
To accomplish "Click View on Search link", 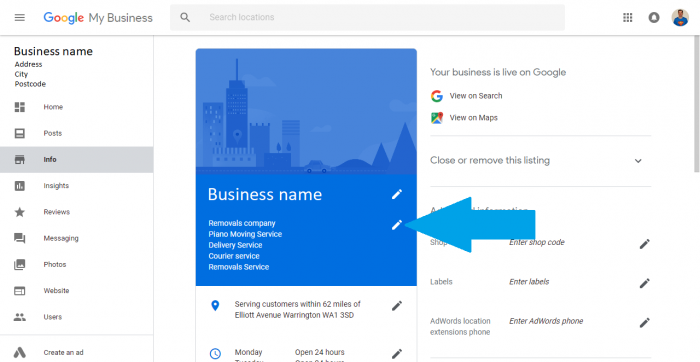I will pyautogui.click(x=475, y=96).
